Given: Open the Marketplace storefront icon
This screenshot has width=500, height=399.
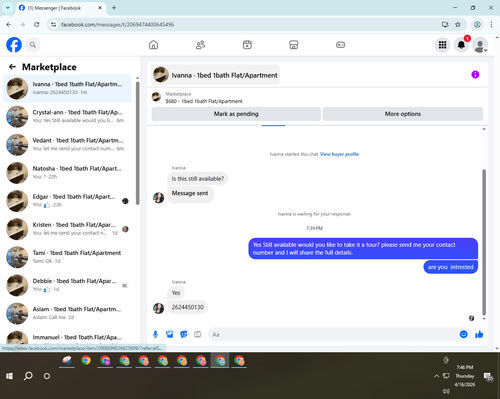Looking at the screenshot, I should pyautogui.click(x=294, y=45).
